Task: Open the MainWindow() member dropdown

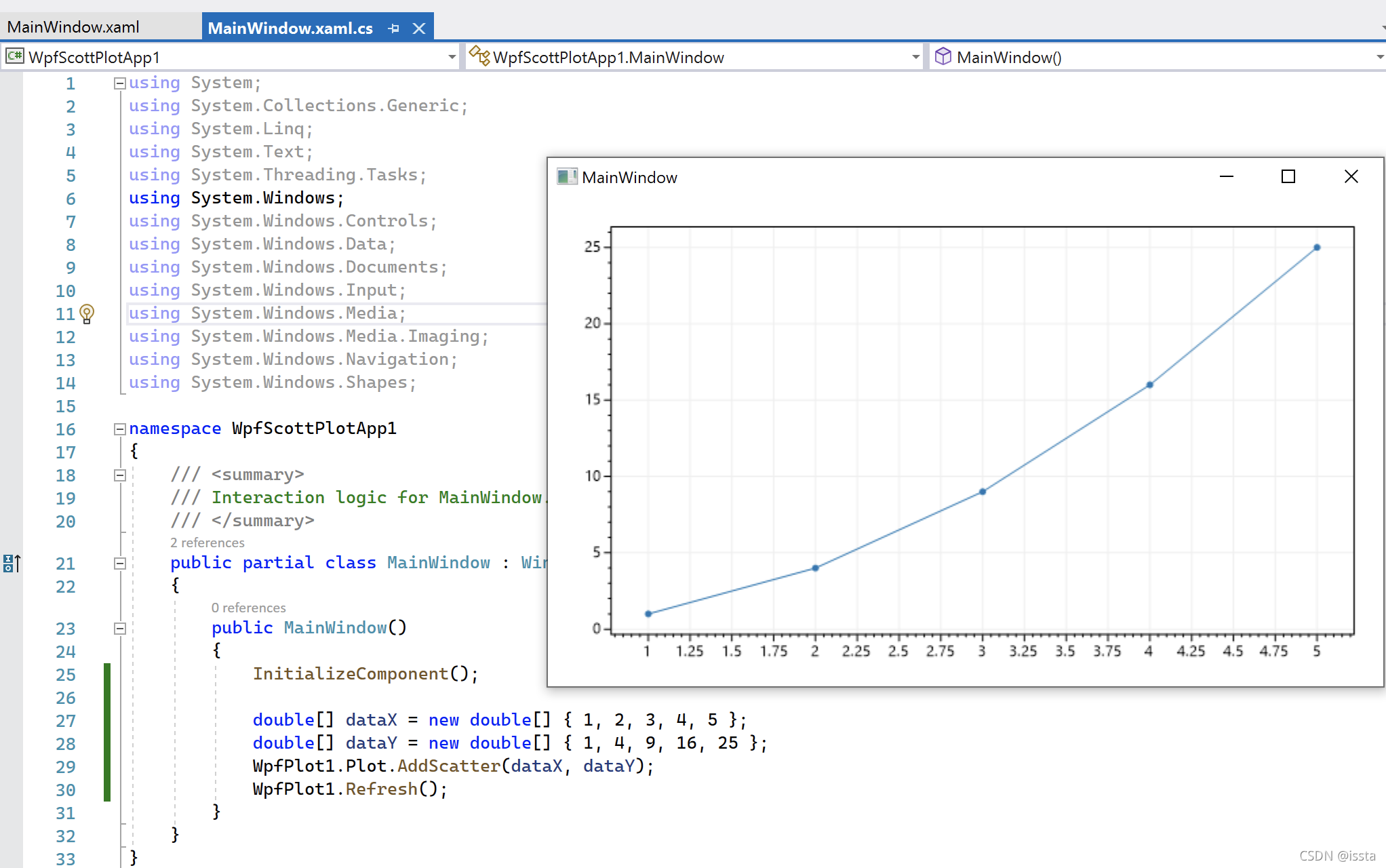Action: [x=1379, y=57]
